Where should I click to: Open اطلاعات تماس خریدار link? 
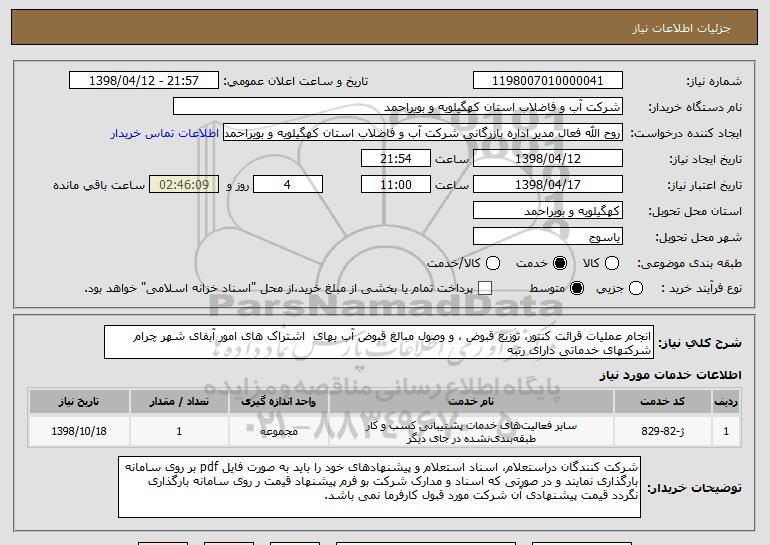click(165, 133)
